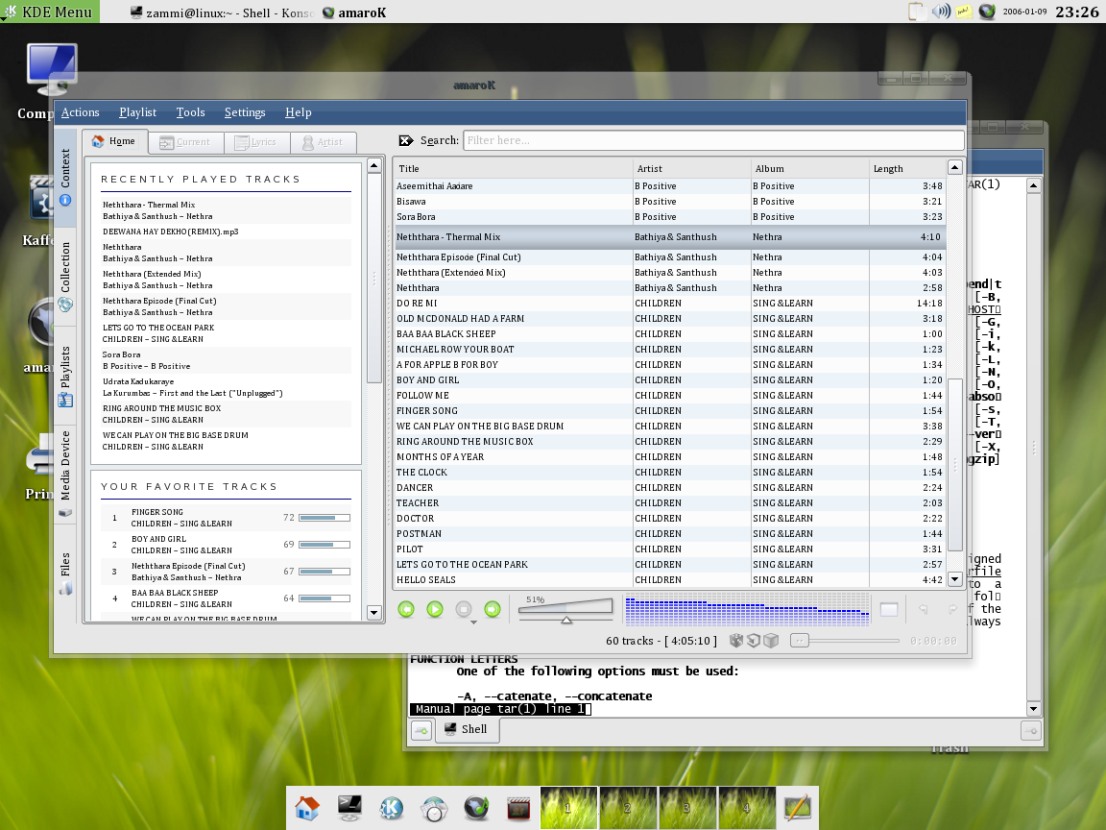Open the Playlists sidebar panel
Screen dimensions: 1106x830
pyautogui.click(x=66, y=376)
